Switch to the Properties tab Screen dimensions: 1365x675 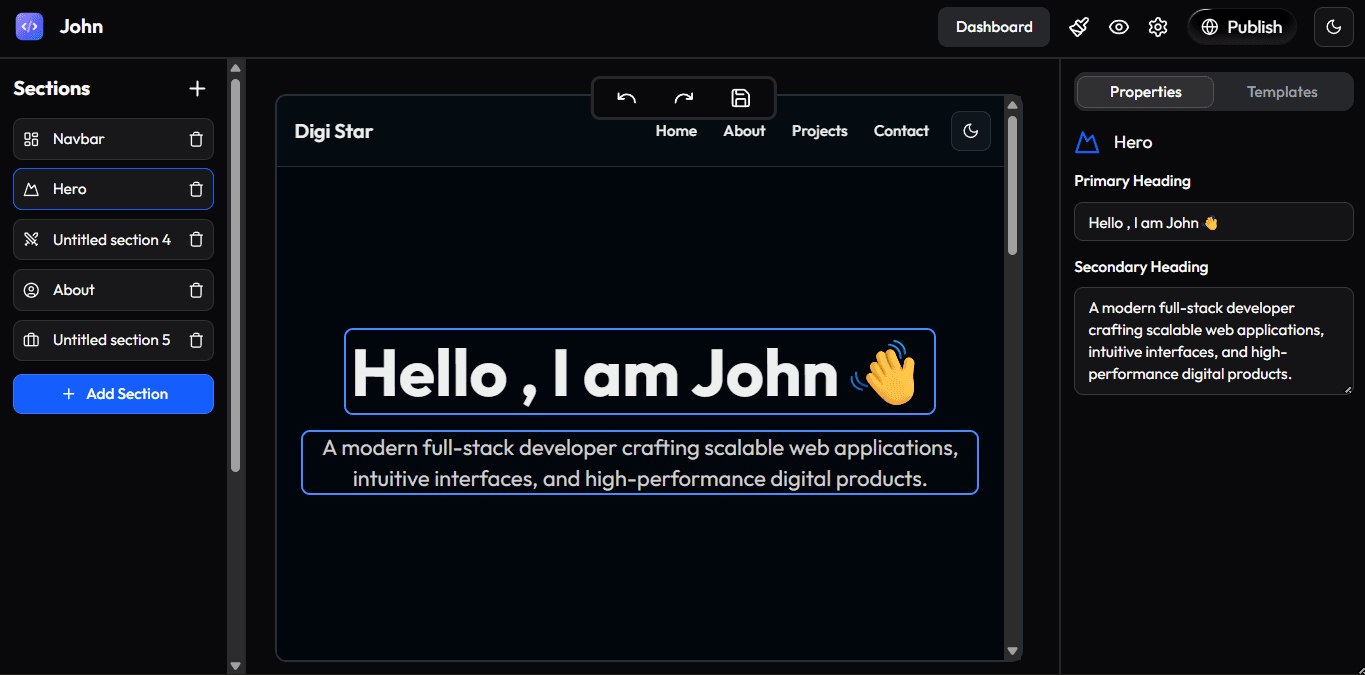pyautogui.click(x=1145, y=92)
